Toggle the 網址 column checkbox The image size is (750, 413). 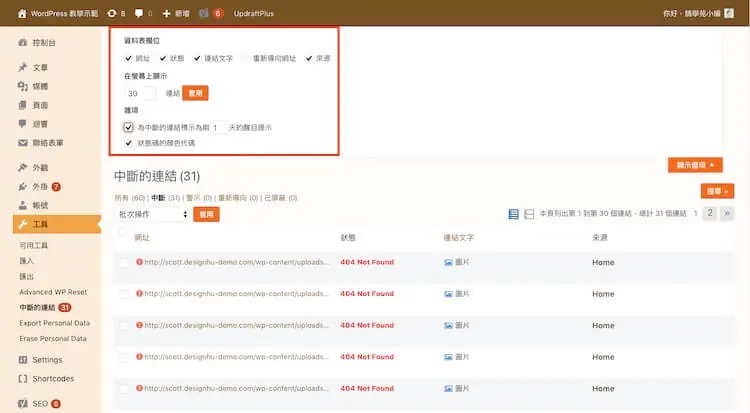(128, 58)
